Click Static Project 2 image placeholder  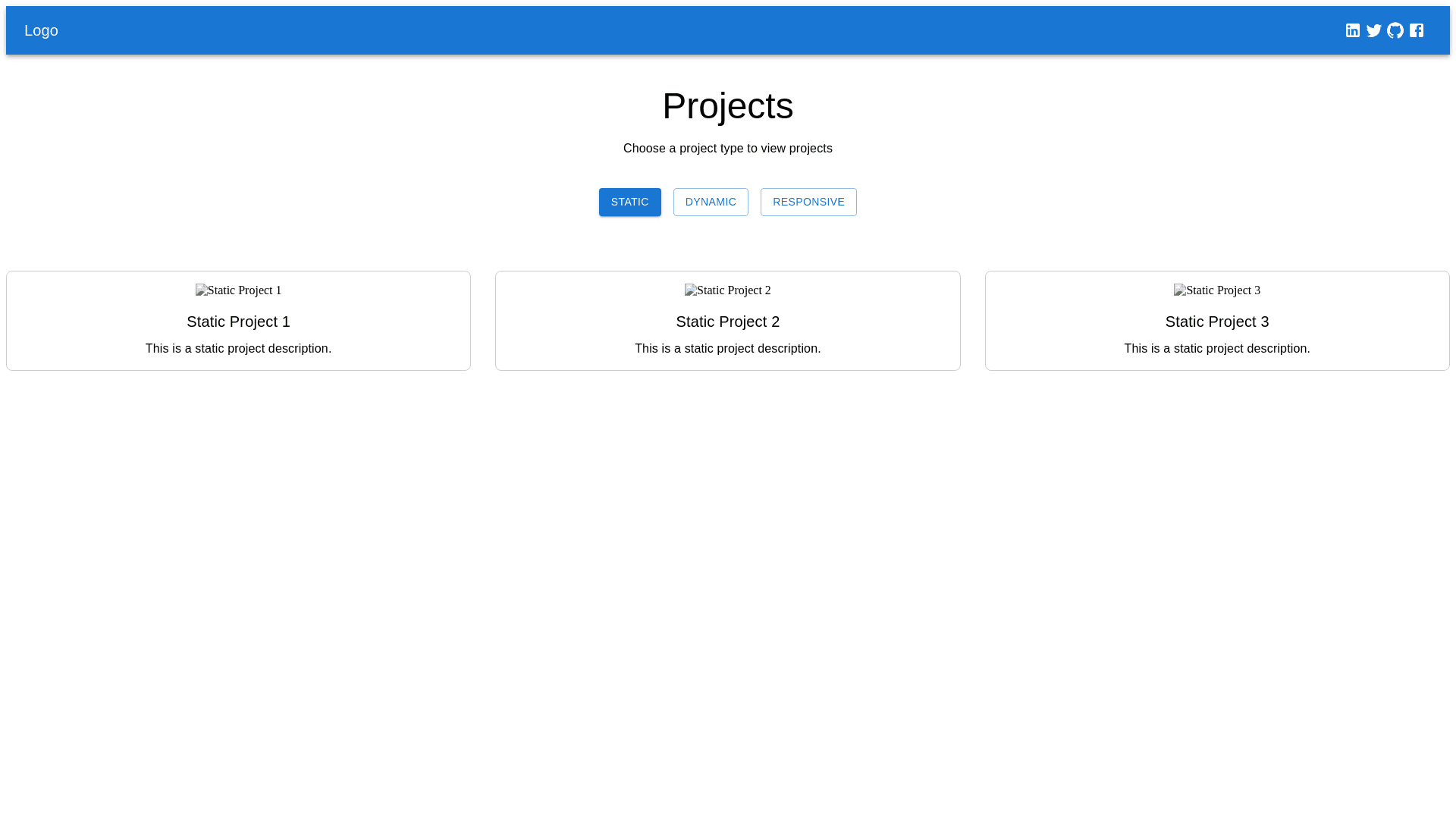(727, 290)
